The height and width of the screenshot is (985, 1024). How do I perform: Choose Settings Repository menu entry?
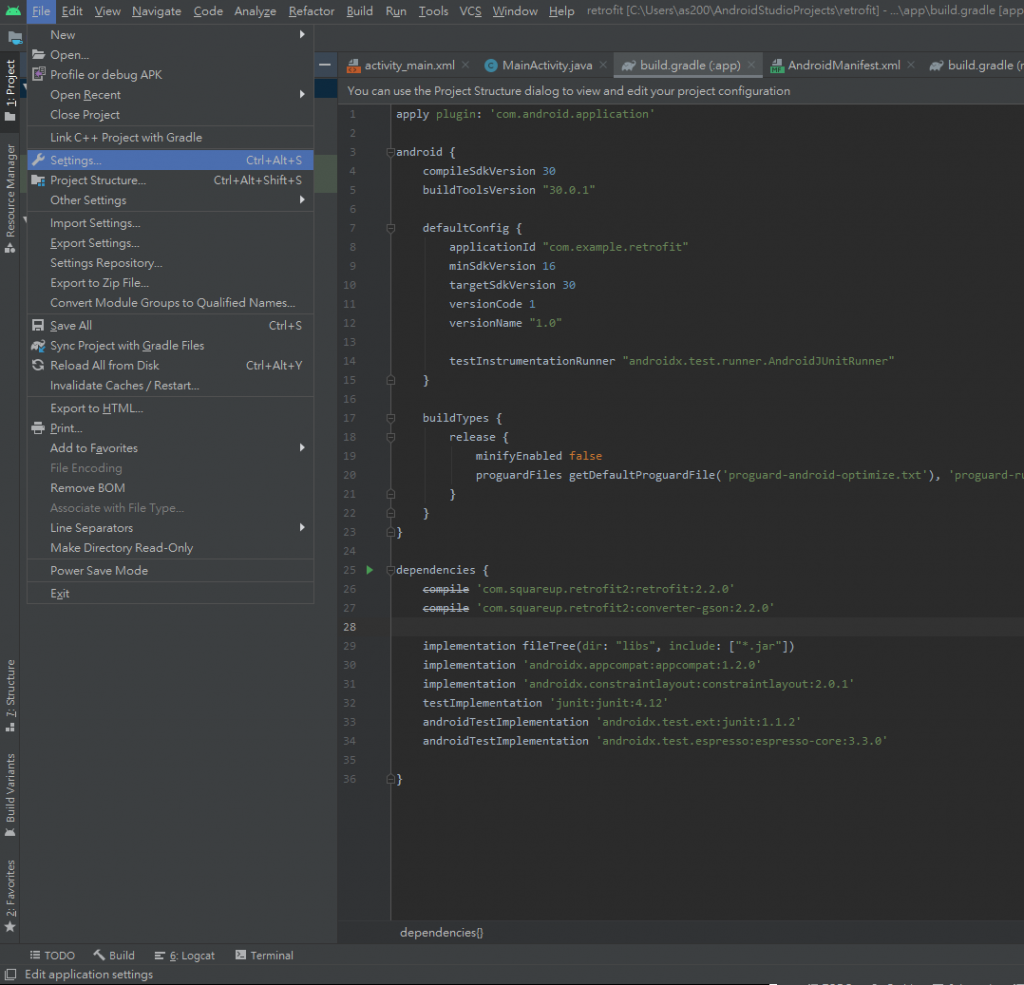click(170, 263)
